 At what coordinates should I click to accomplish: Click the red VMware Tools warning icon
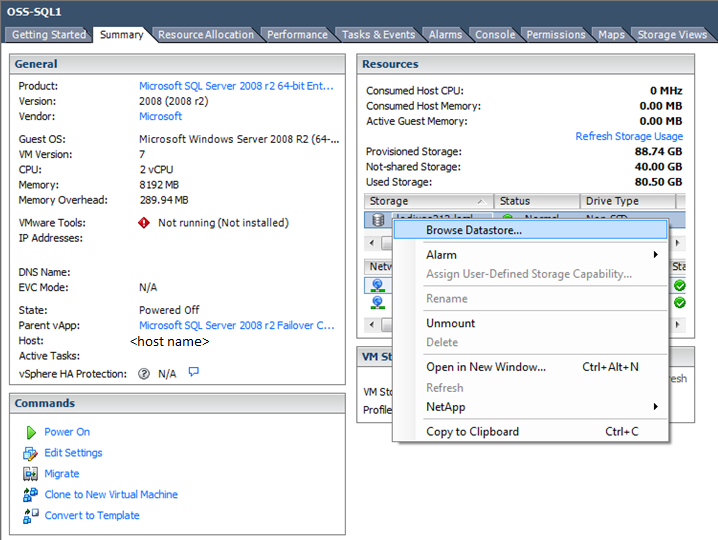click(144, 223)
